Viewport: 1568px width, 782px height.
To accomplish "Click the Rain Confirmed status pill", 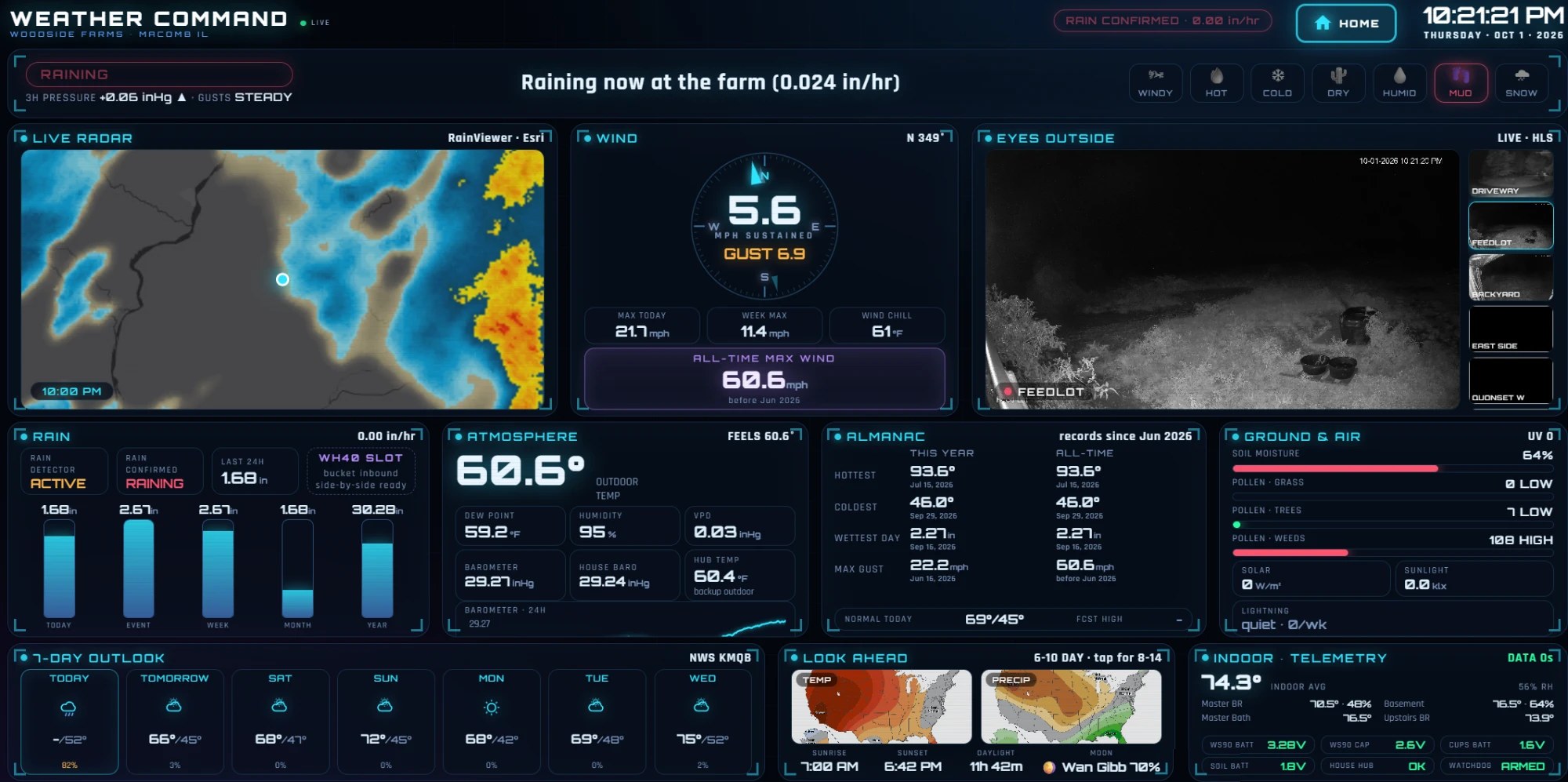I will point(1162,21).
